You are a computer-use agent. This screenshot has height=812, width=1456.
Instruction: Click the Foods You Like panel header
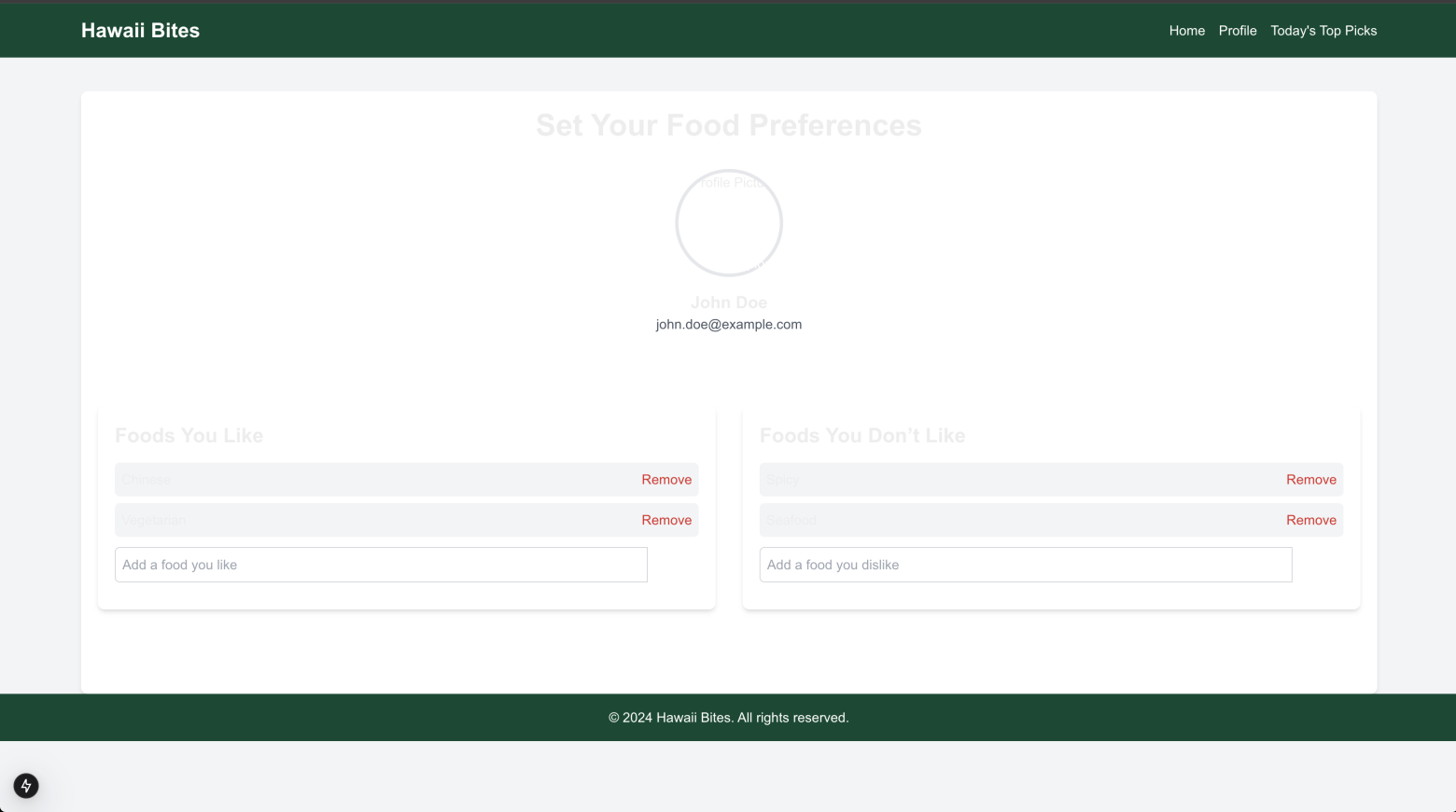pyautogui.click(x=189, y=435)
